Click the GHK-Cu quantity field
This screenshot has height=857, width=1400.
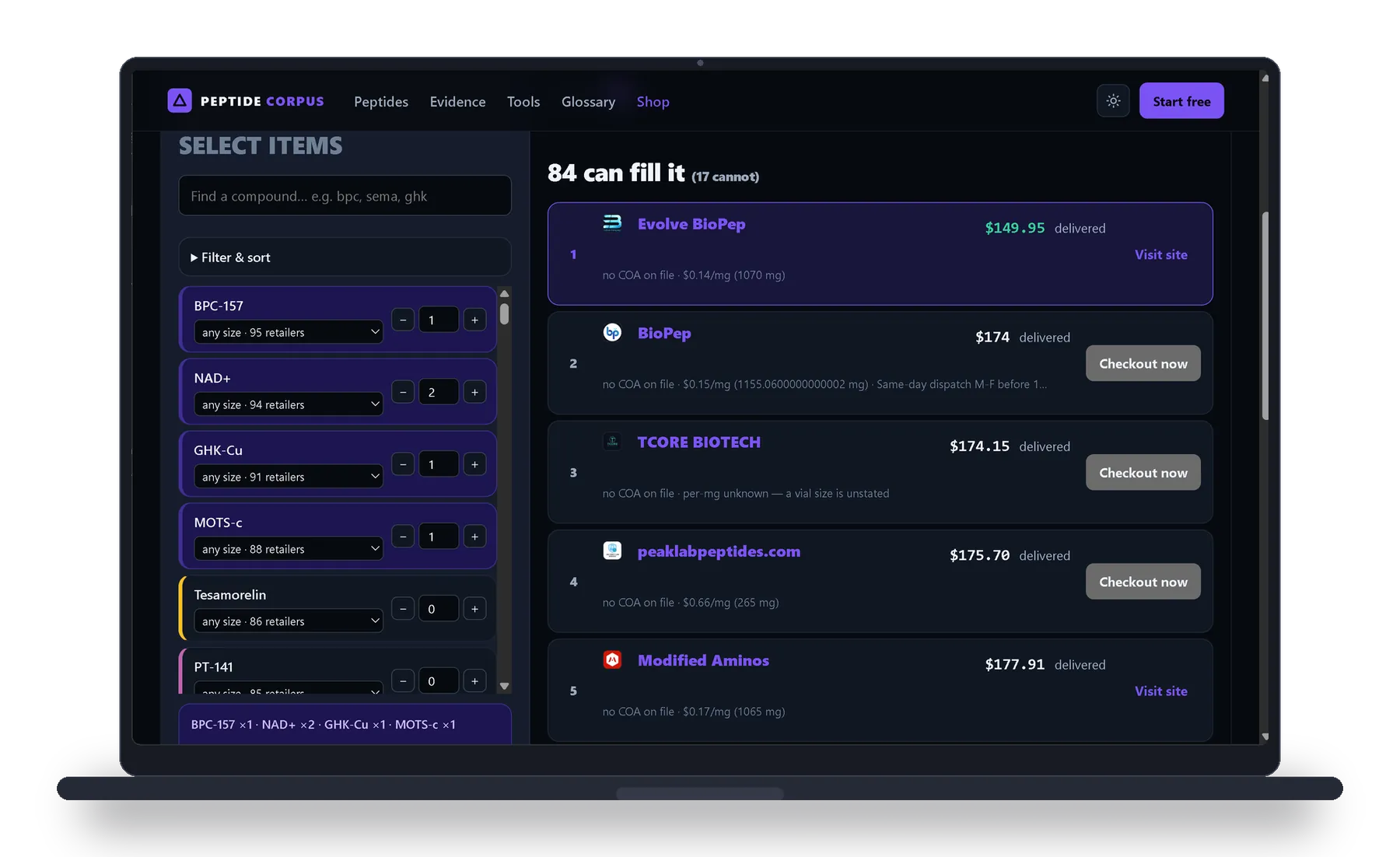(439, 464)
